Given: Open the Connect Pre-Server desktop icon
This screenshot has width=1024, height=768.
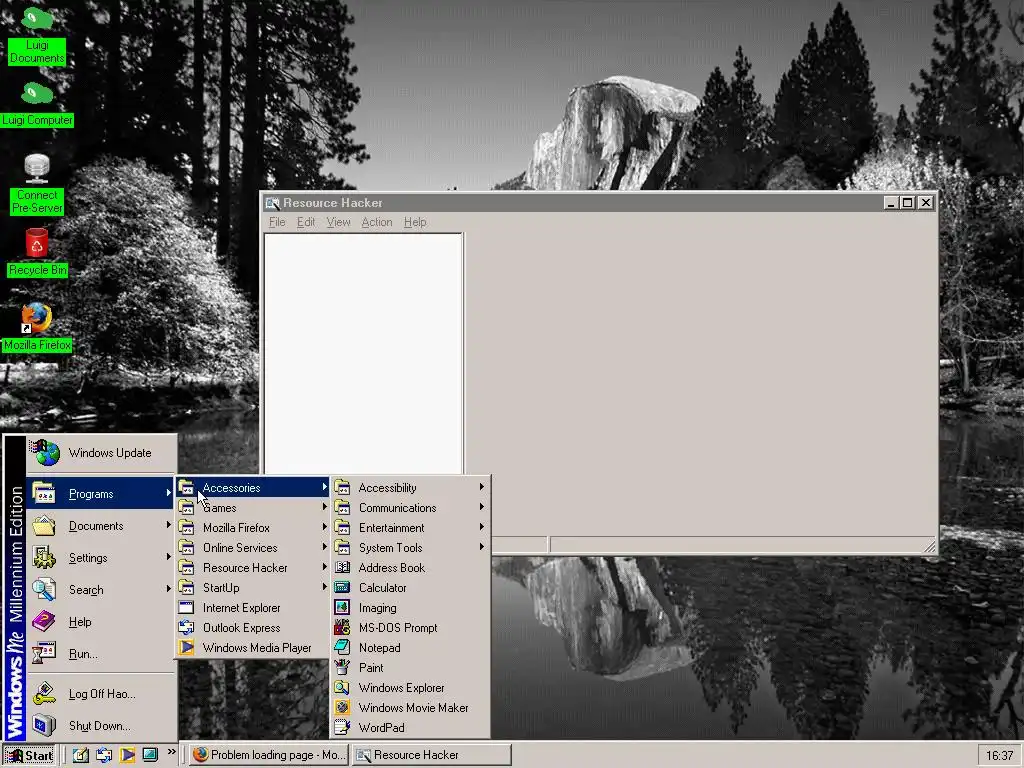Looking at the screenshot, I should click(37, 184).
